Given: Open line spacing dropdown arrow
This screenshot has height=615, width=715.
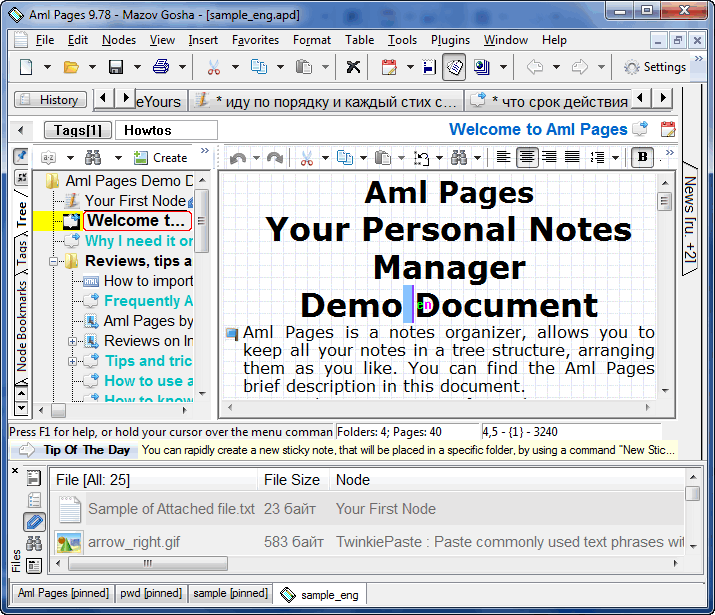Looking at the screenshot, I should pos(615,158).
